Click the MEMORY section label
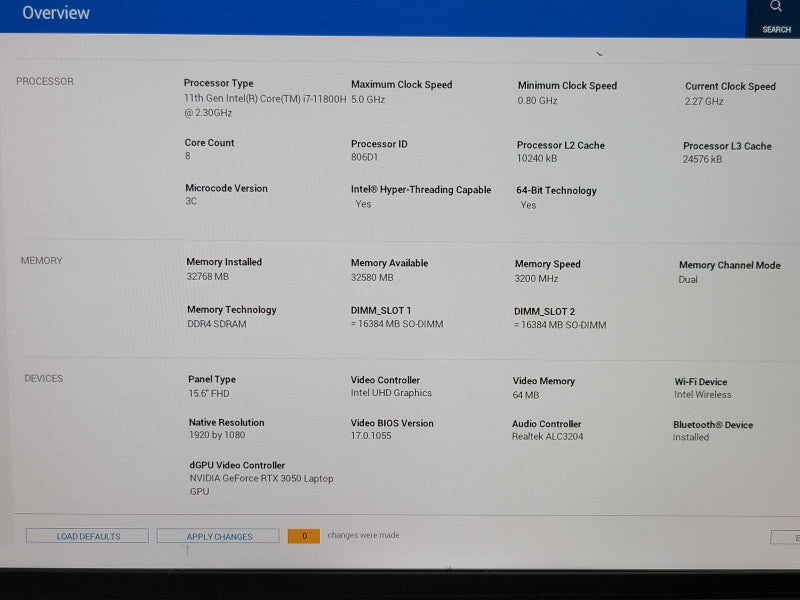Screen dimensions: 800x600 [x=42, y=261]
